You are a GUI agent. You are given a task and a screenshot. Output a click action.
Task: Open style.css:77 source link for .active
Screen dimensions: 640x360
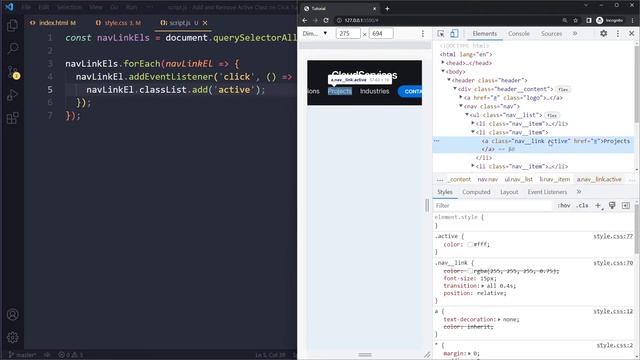pos(613,236)
